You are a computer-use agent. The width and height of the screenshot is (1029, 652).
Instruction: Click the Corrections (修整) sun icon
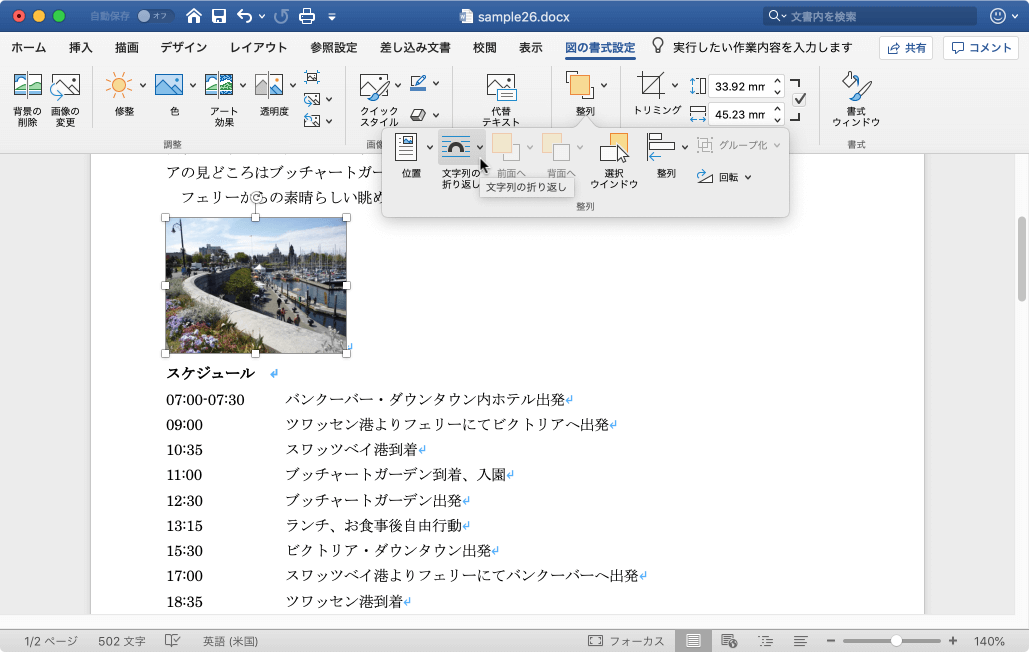point(119,86)
